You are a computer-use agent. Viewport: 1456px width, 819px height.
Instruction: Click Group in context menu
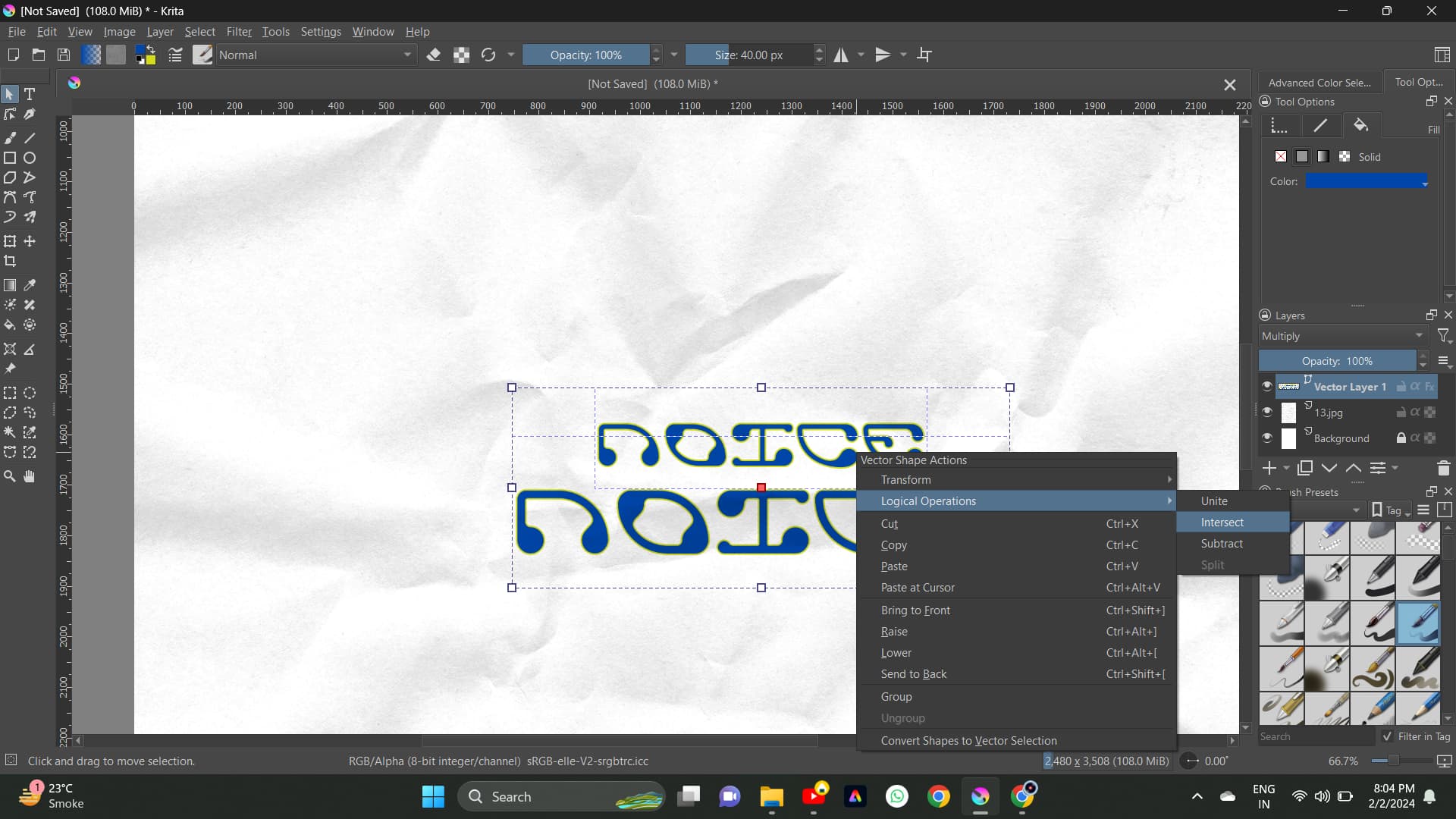[896, 697]
